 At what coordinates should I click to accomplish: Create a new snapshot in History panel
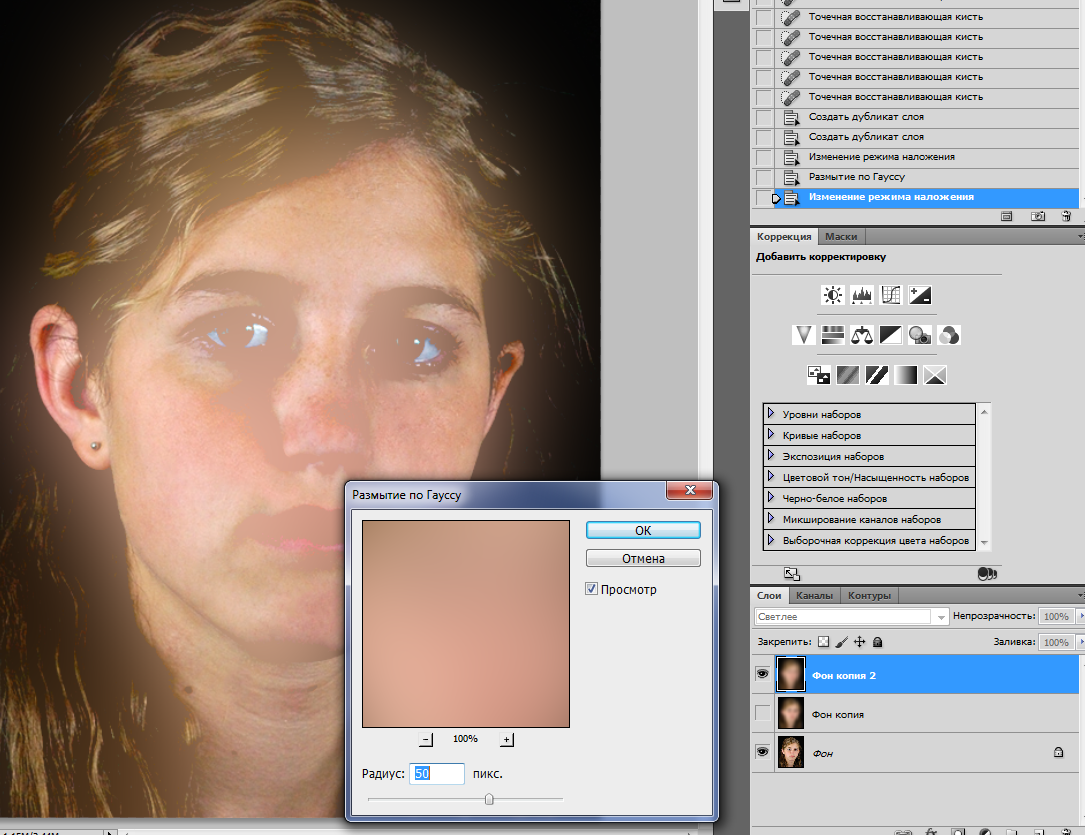[1038, 217]
